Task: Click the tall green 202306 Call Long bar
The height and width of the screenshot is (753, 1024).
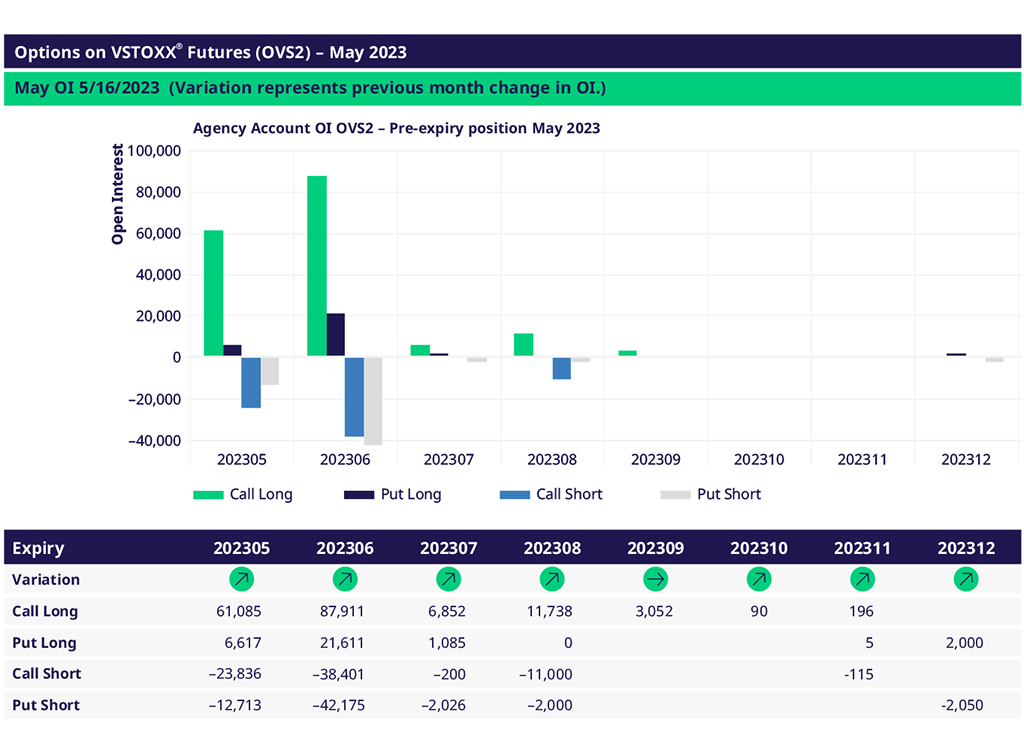Action: point(317,265)
